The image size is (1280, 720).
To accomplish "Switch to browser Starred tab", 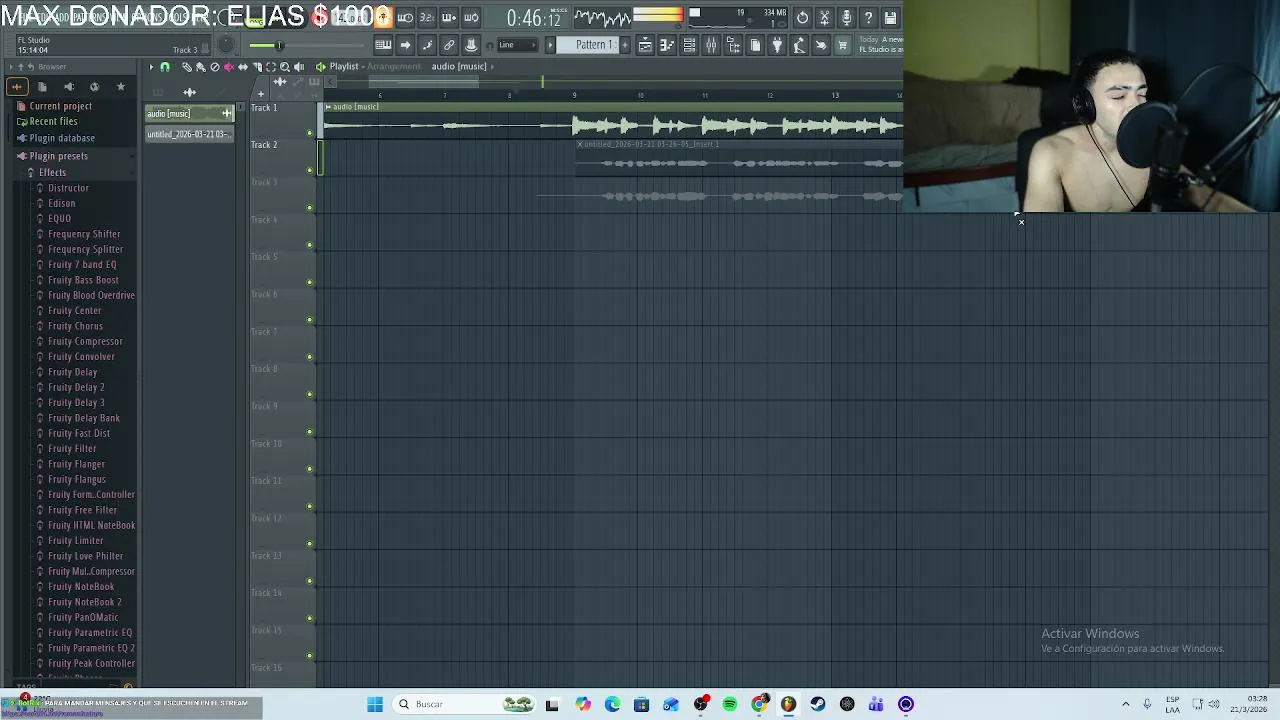I will click(121, 87).
